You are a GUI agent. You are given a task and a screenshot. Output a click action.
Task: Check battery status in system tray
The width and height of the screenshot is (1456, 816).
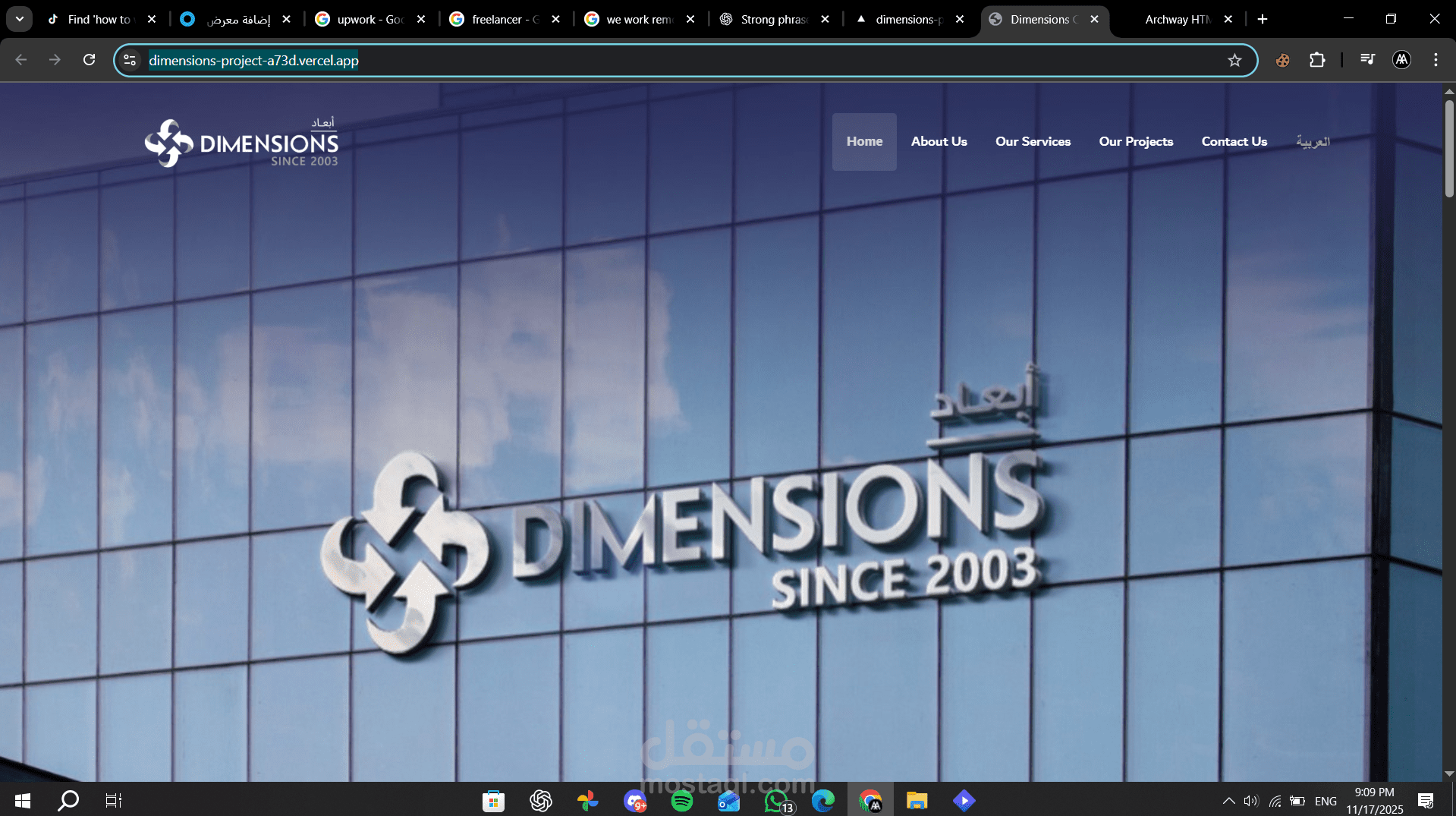1297,800
